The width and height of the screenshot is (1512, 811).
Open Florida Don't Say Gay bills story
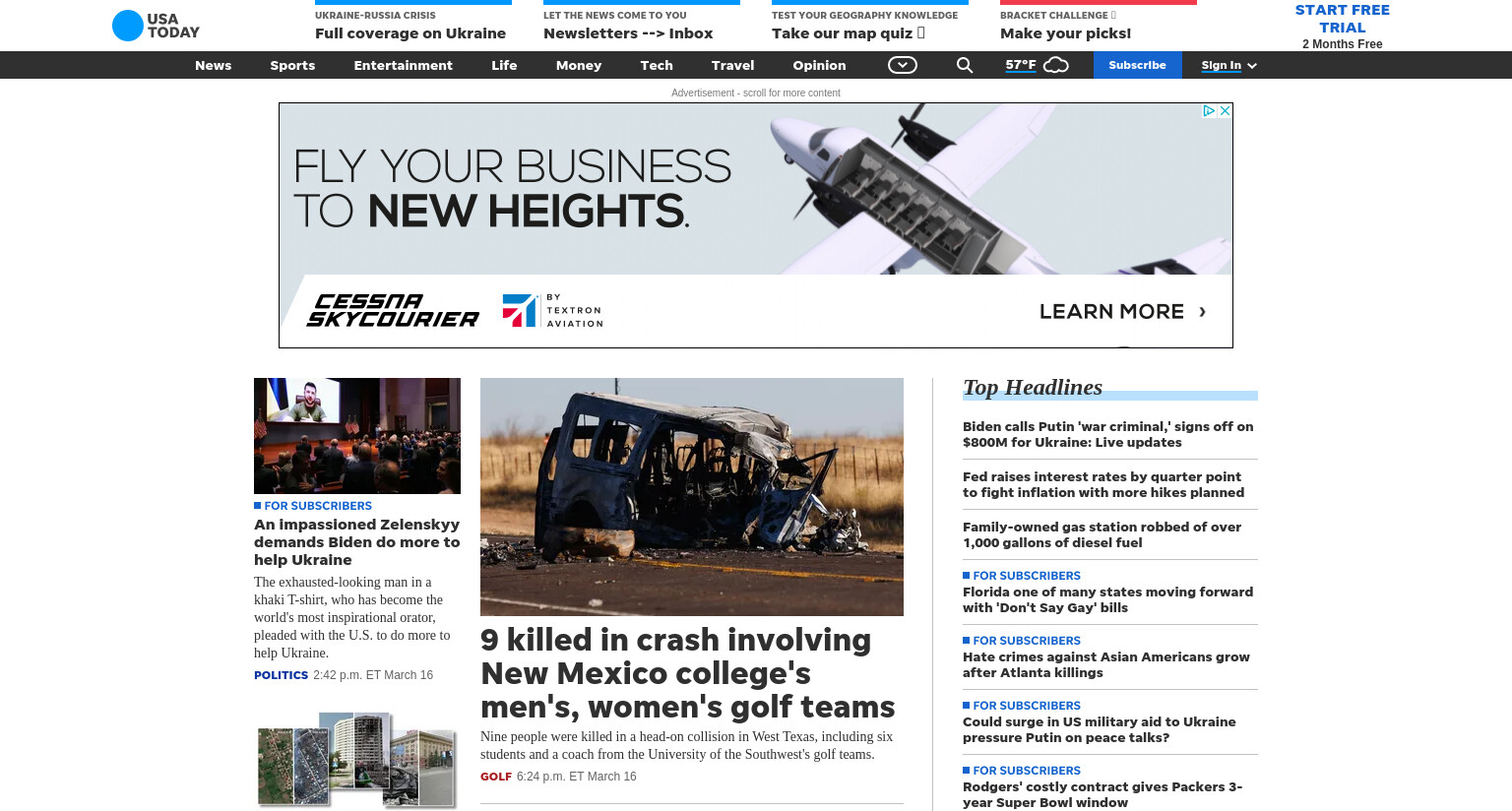1107,599
